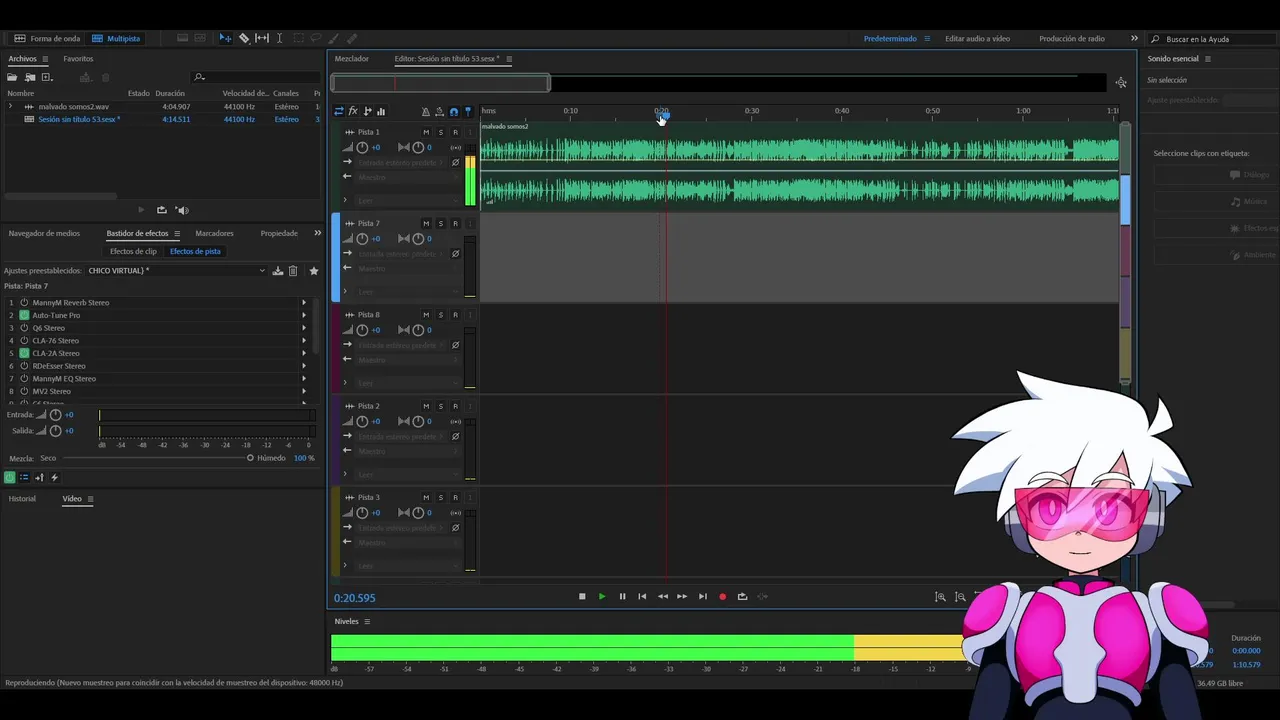
Task: Click the red Record button
Action: [x=722, y=597]
